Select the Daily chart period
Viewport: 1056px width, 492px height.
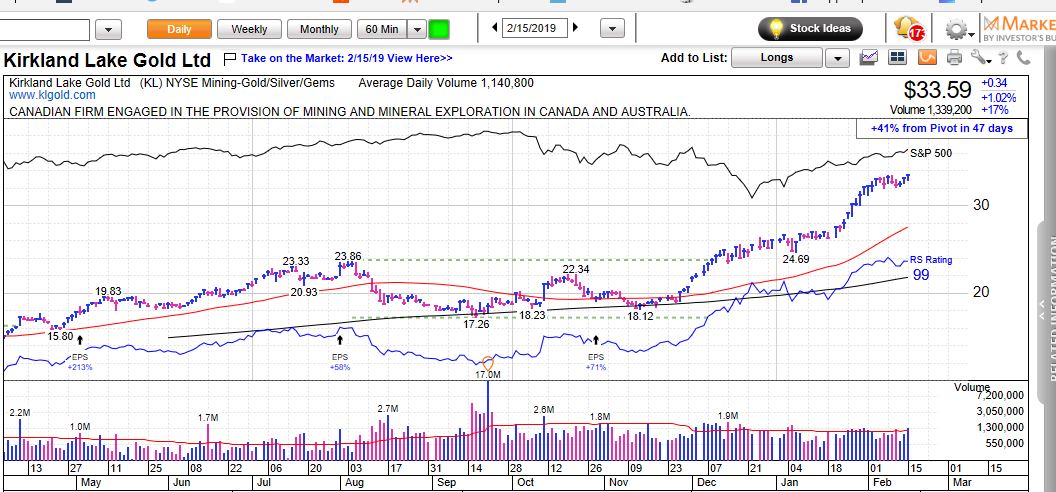click(179, 29)
